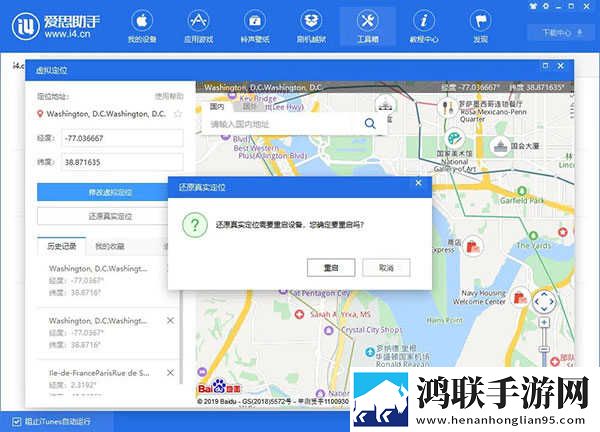Viewport: 600px width, 432px height.
Task: Open the 刷机越狱 dropbox-style icon
Action: 311,21
